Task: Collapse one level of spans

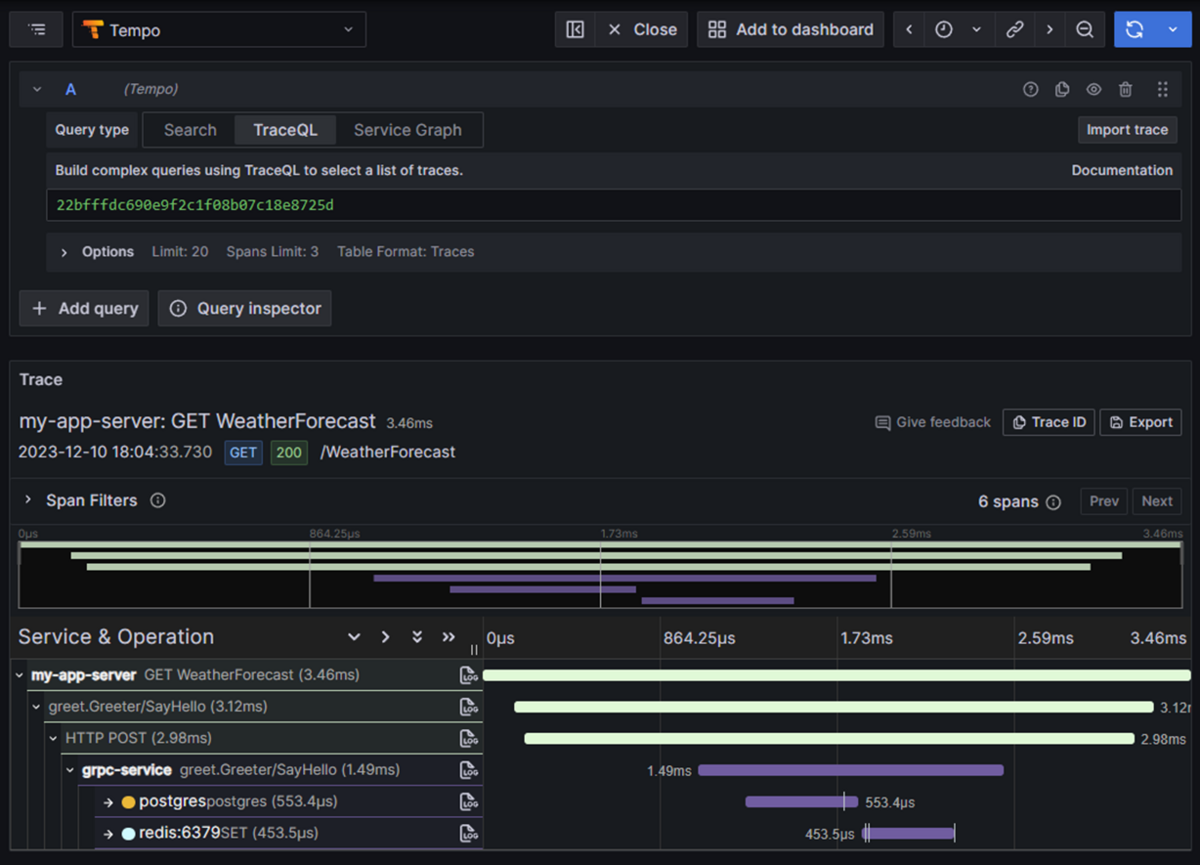Action: click(x=385, y=637)
